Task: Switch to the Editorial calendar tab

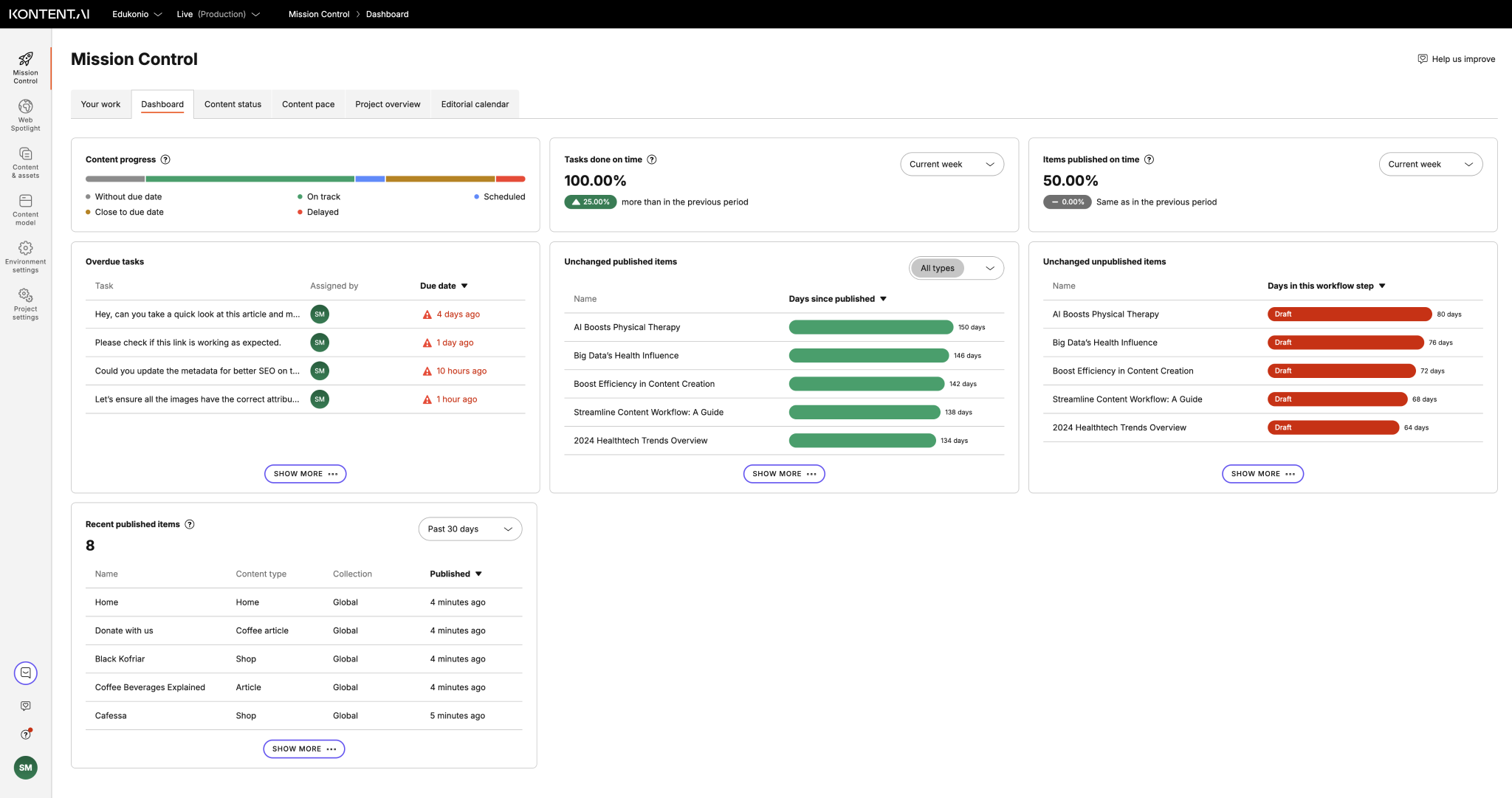Action: 474,104
